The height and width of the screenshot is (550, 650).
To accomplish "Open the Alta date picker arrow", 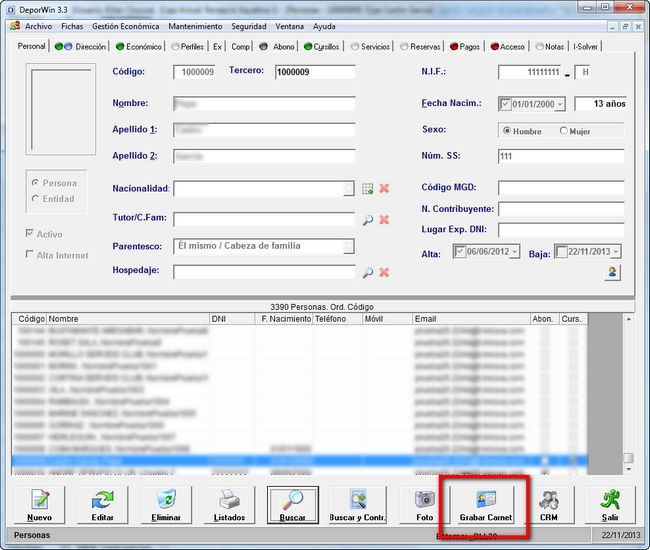I will pyautogui.click(x=514, y=252).
